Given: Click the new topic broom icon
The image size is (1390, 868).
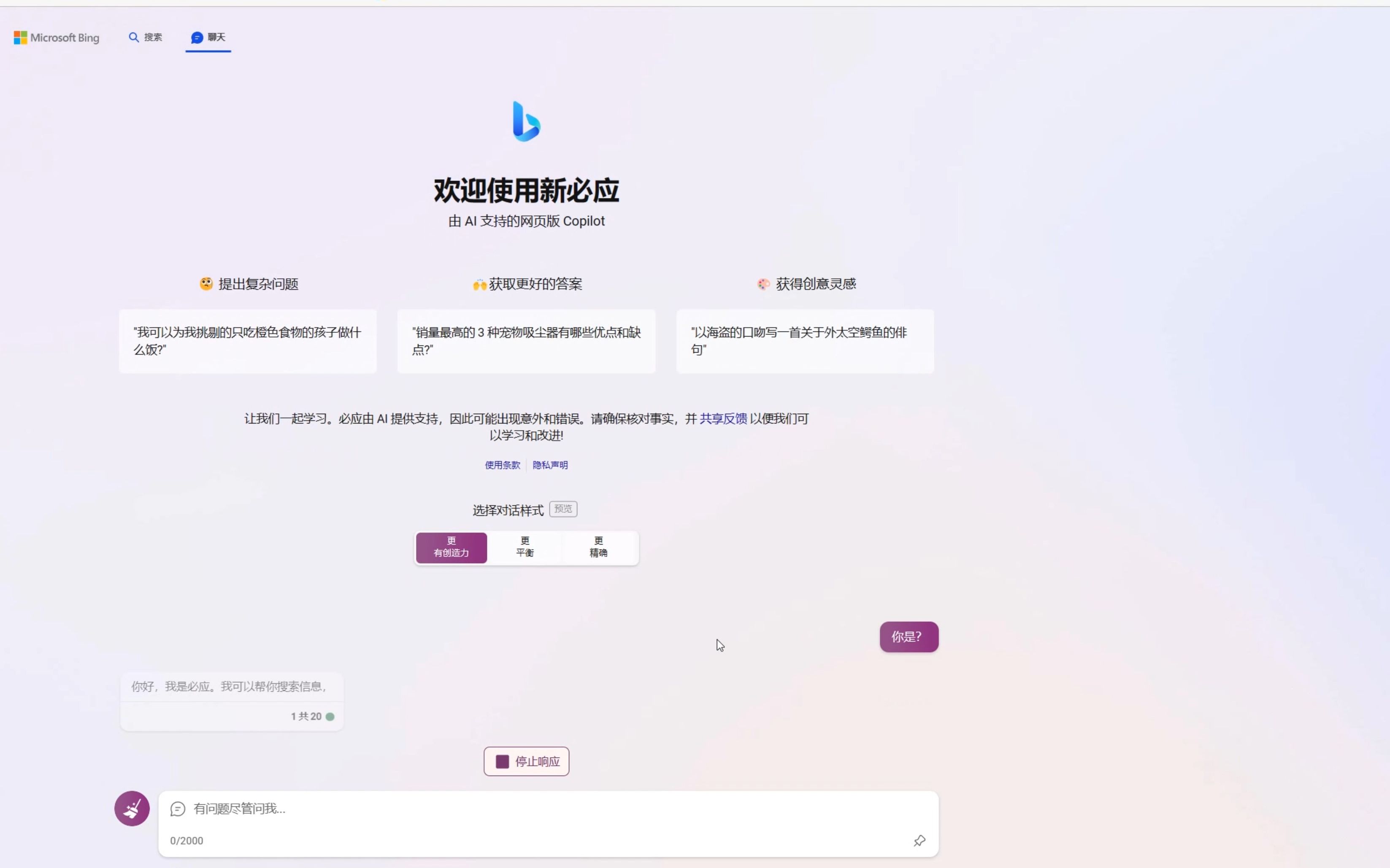Looking at the screenshot, I should coord(132,808).
